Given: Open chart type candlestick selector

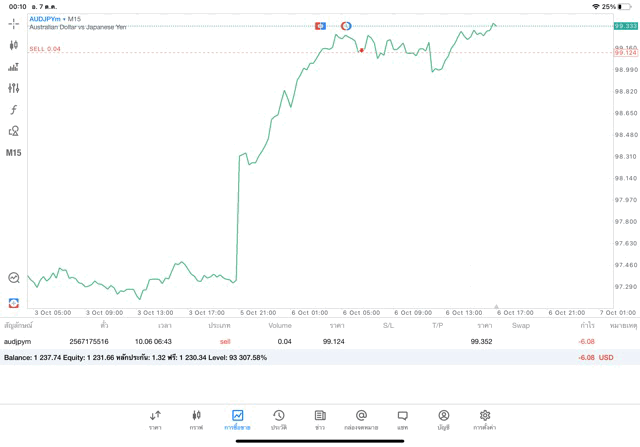Looking at the screenshot, I should coord(14,45).
